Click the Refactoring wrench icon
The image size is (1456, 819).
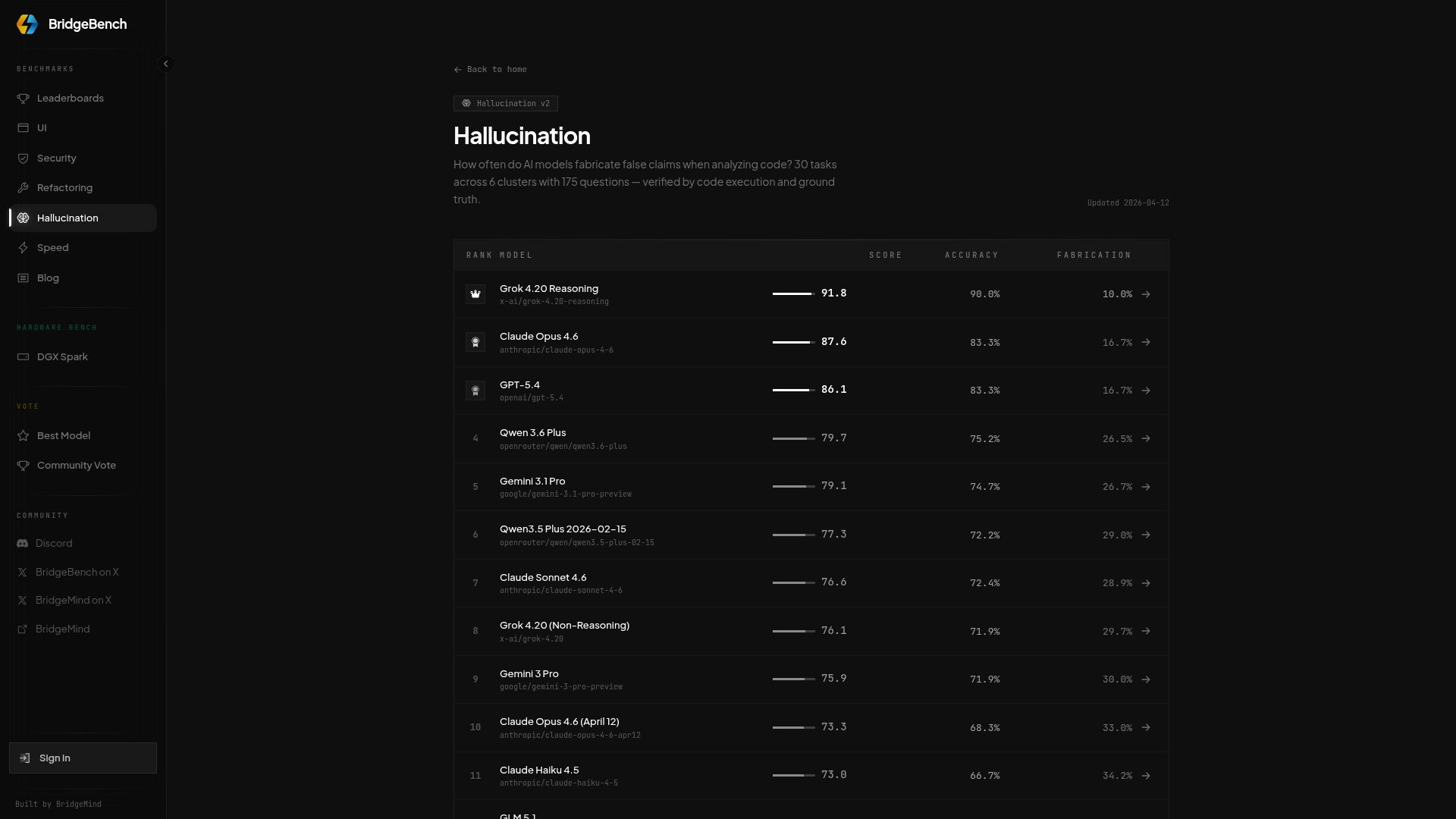pos(24,188)
